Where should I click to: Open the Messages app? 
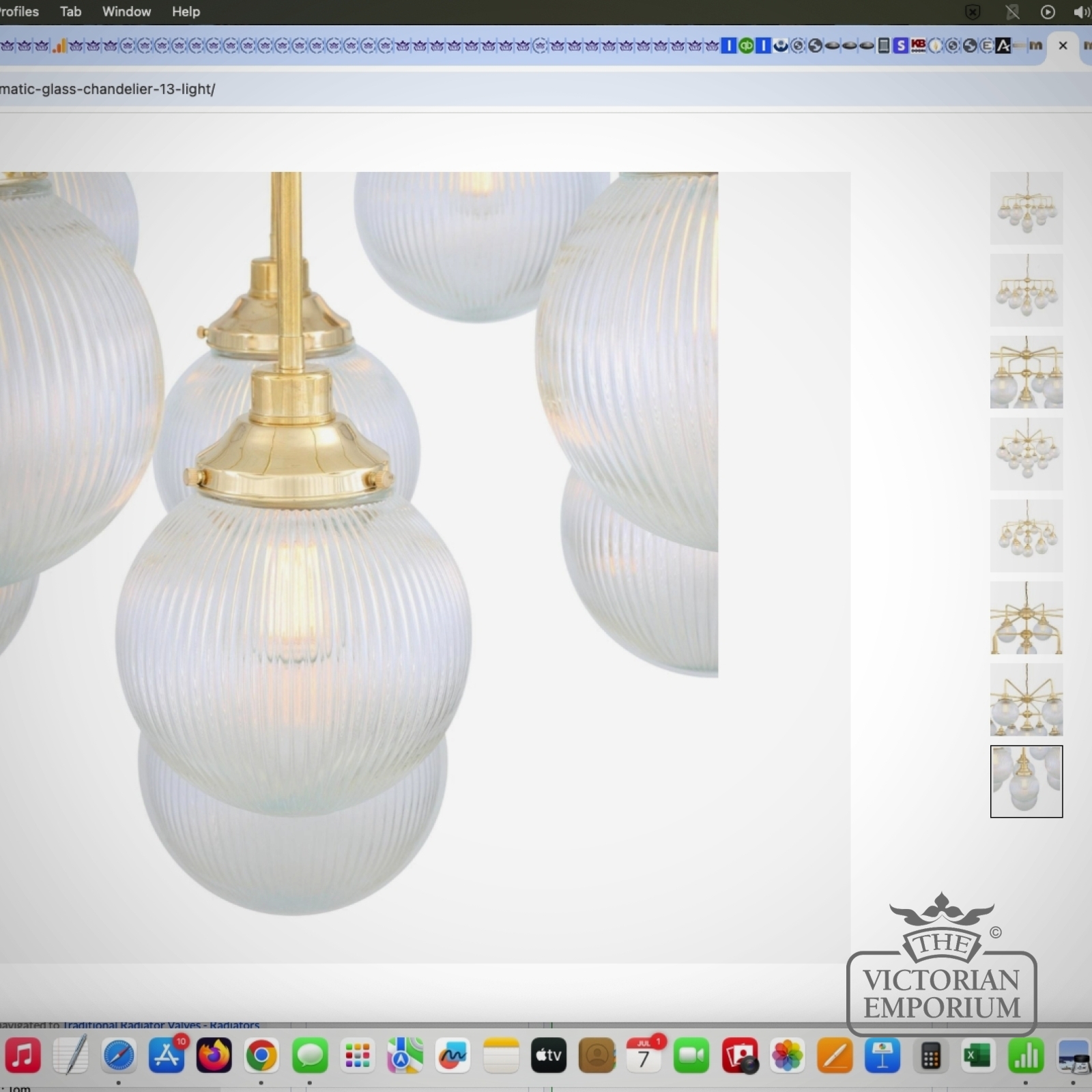(310, 1056)
